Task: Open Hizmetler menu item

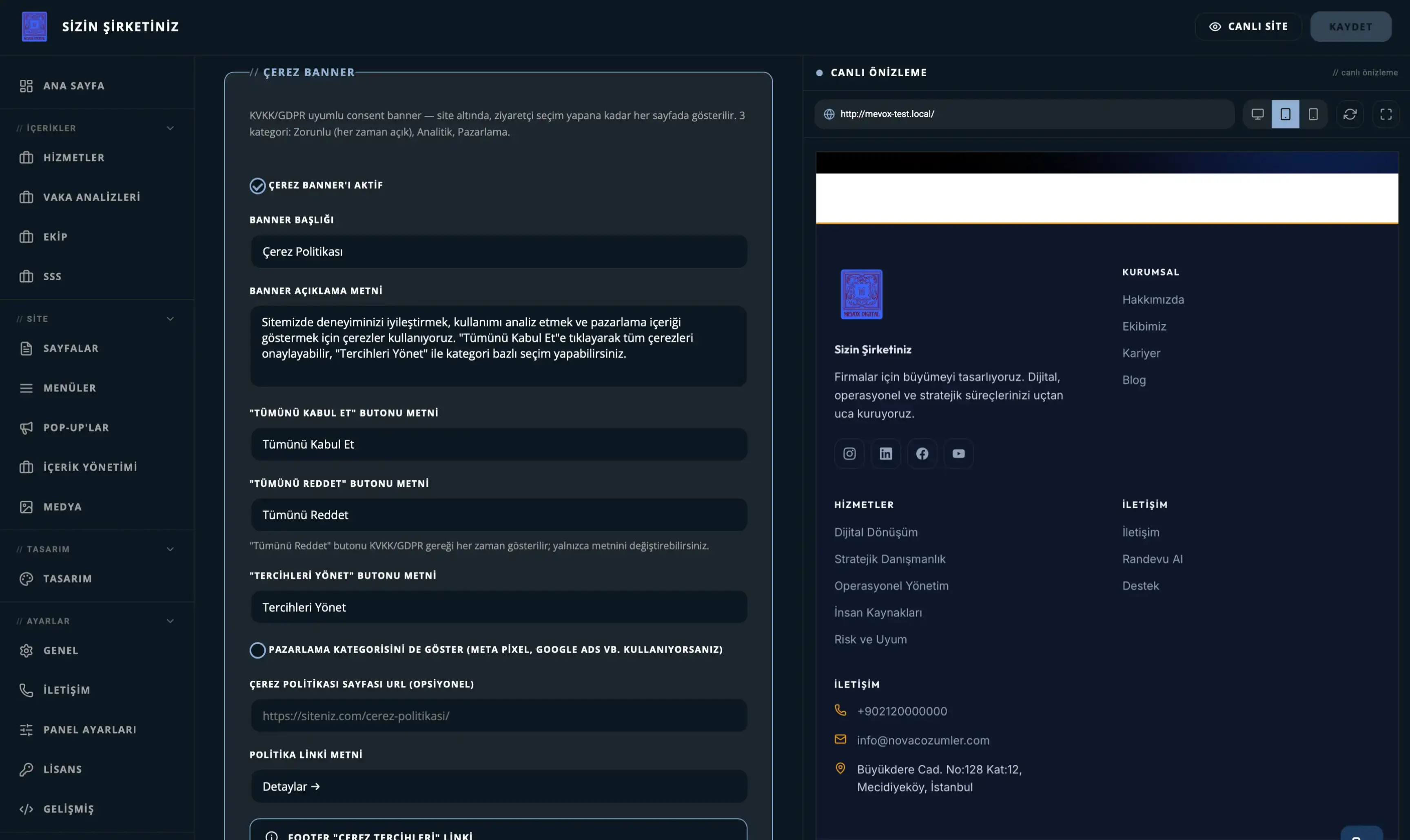Action: (97, 158)
